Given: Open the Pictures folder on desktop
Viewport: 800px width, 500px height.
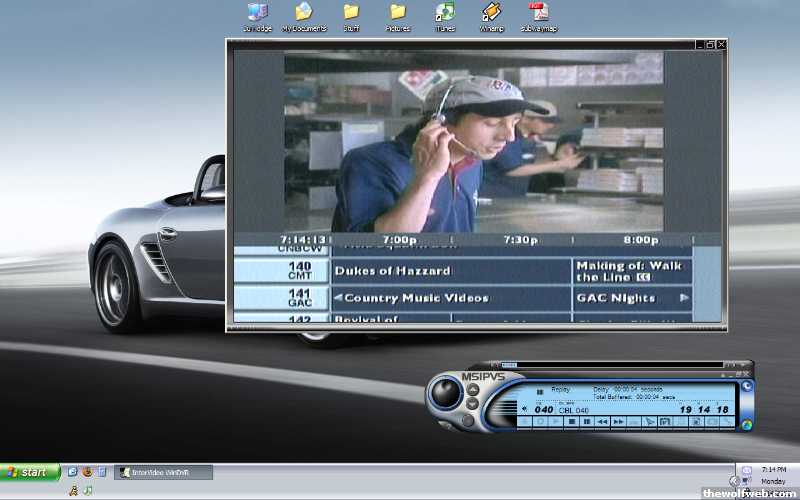Looking at the screenshot, I should 398,12.
